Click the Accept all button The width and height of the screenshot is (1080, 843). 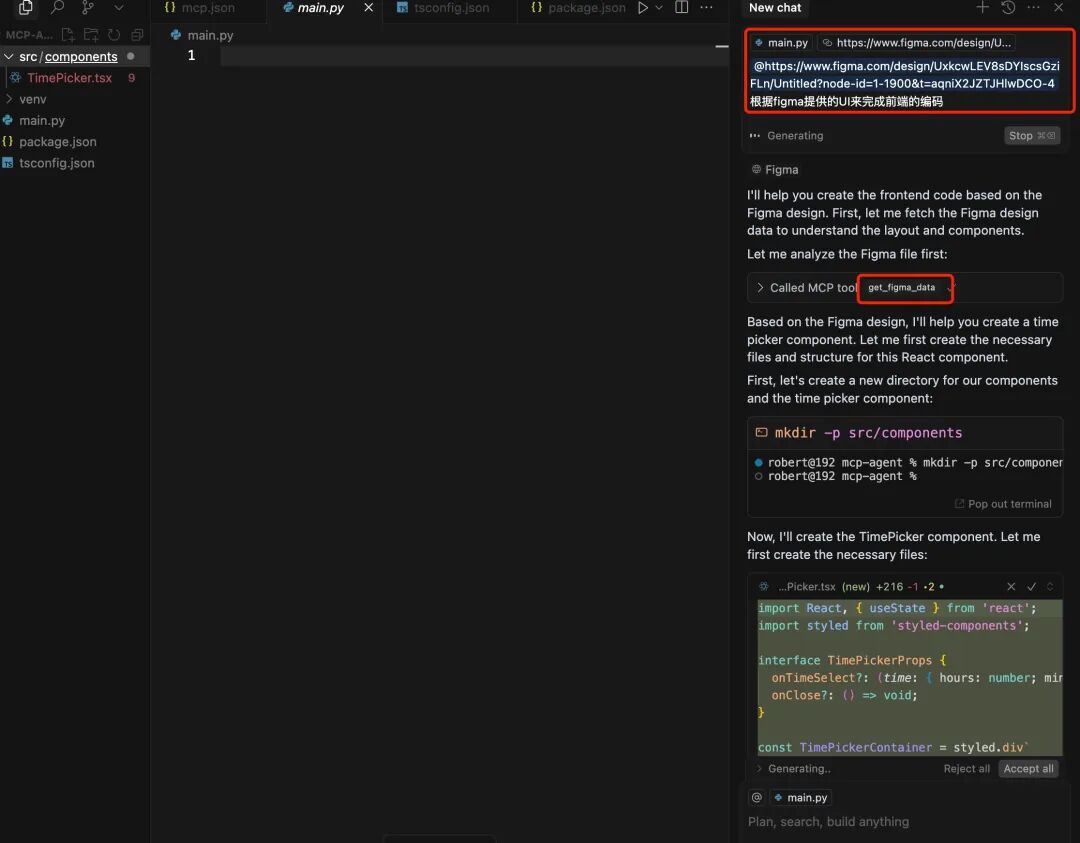point(1028,769)
